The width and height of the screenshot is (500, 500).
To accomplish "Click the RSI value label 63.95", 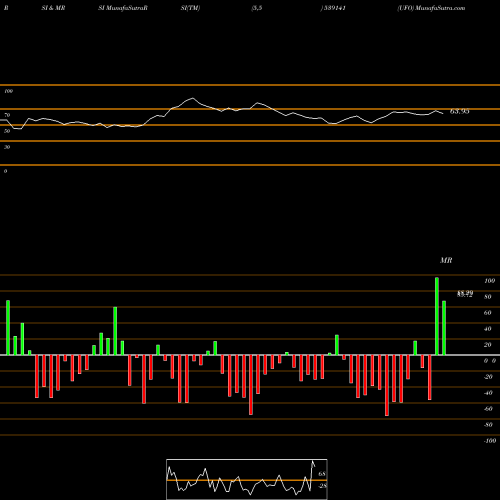I will point(460,111).
